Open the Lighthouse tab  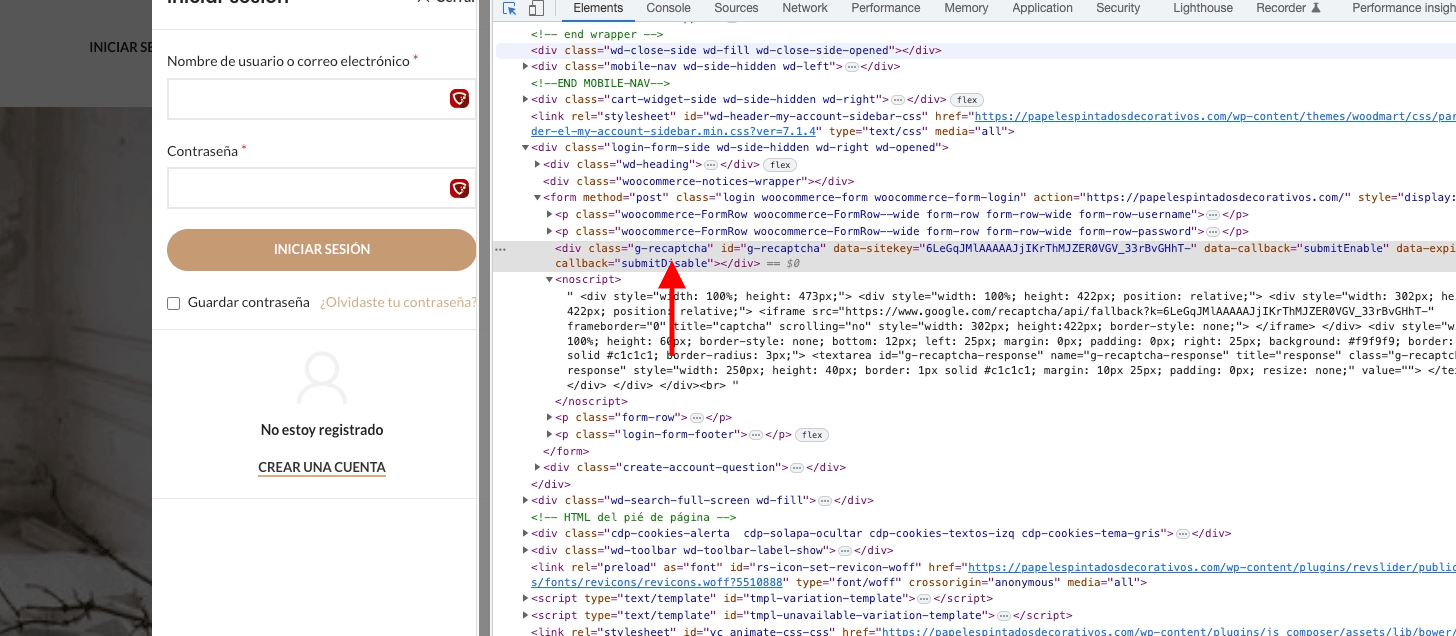pyautogui.click(x=1202, y=9)
